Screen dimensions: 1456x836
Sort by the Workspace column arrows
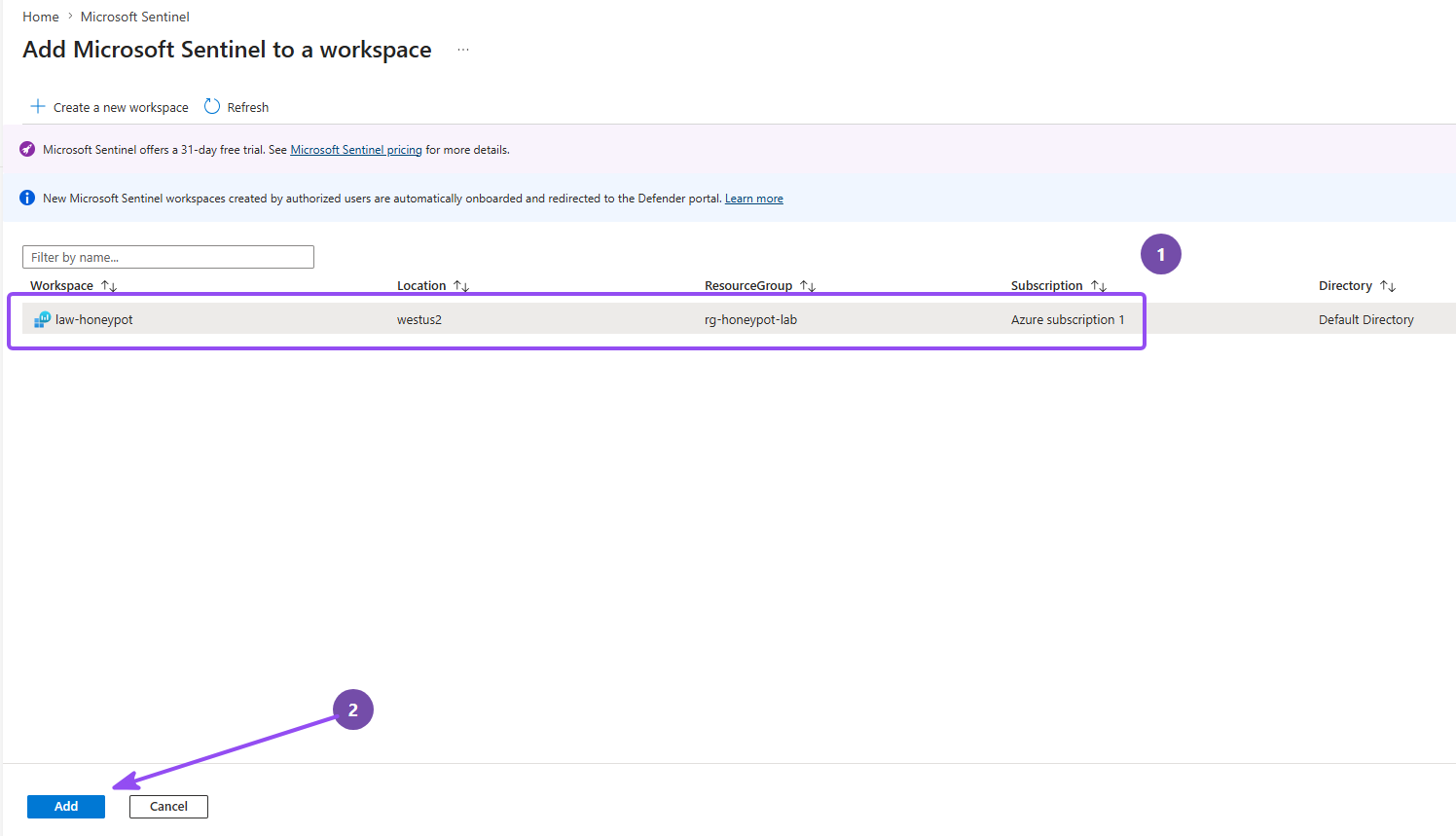[109, 286]
